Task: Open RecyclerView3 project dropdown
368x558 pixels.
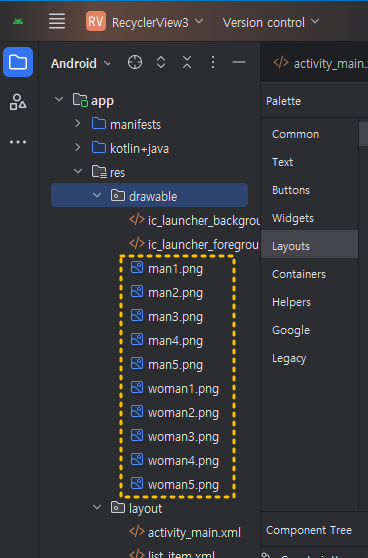Action: (x=157, y=22)
